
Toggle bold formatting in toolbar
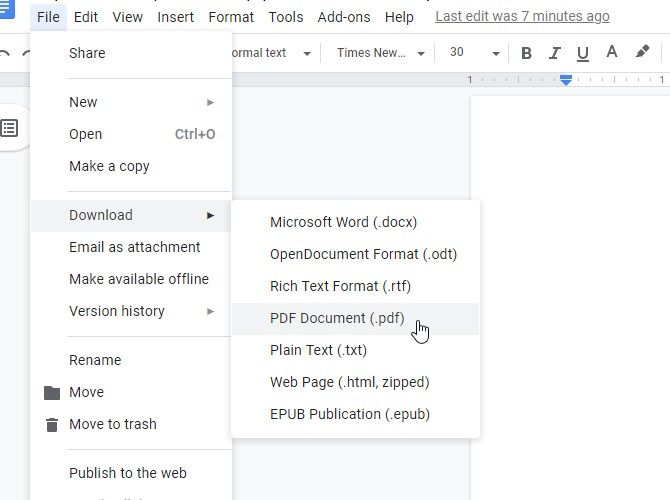[x=527, y=53]
